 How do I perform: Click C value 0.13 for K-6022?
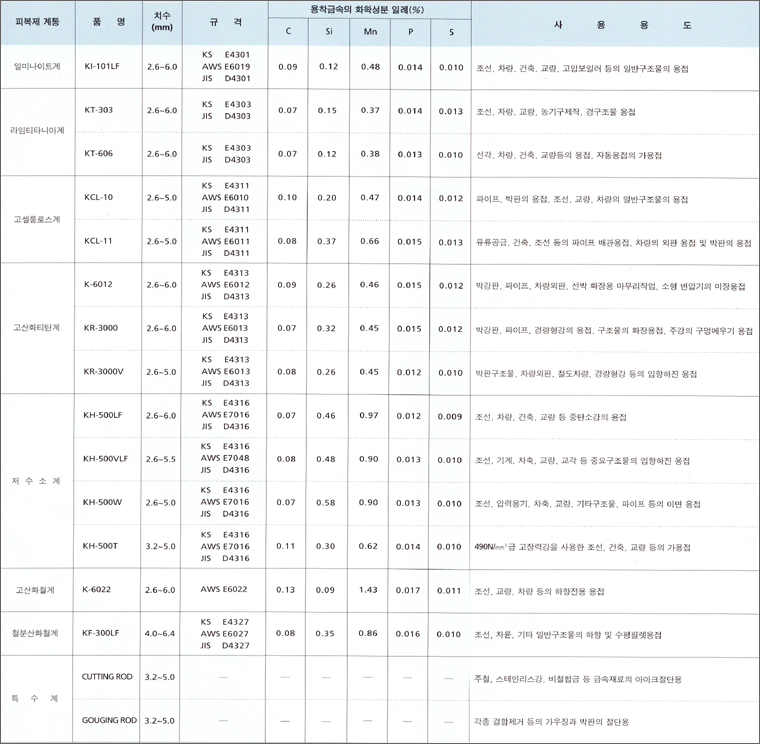pyautogui.click(x=285, y=589)
